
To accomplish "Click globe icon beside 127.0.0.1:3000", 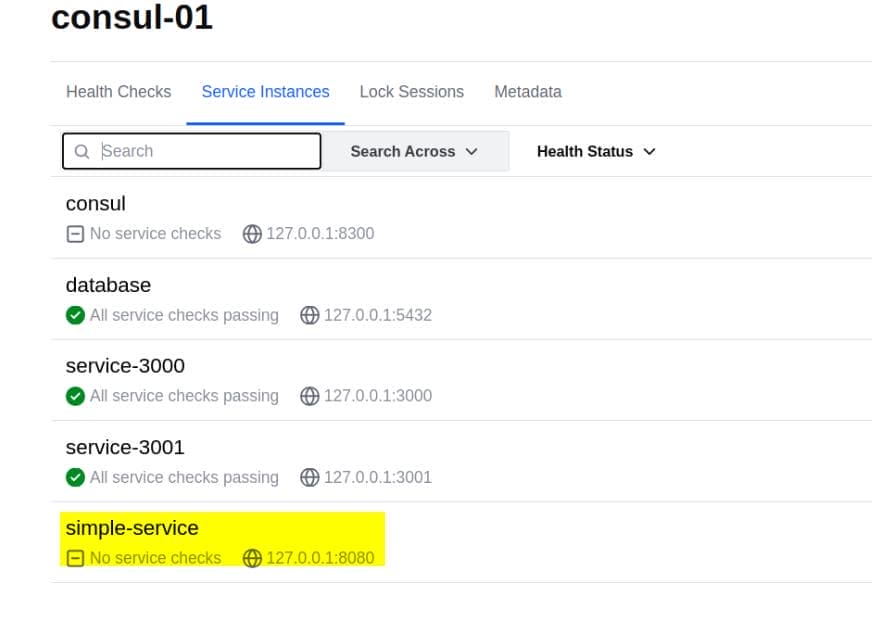I will [x=310, y=396].
